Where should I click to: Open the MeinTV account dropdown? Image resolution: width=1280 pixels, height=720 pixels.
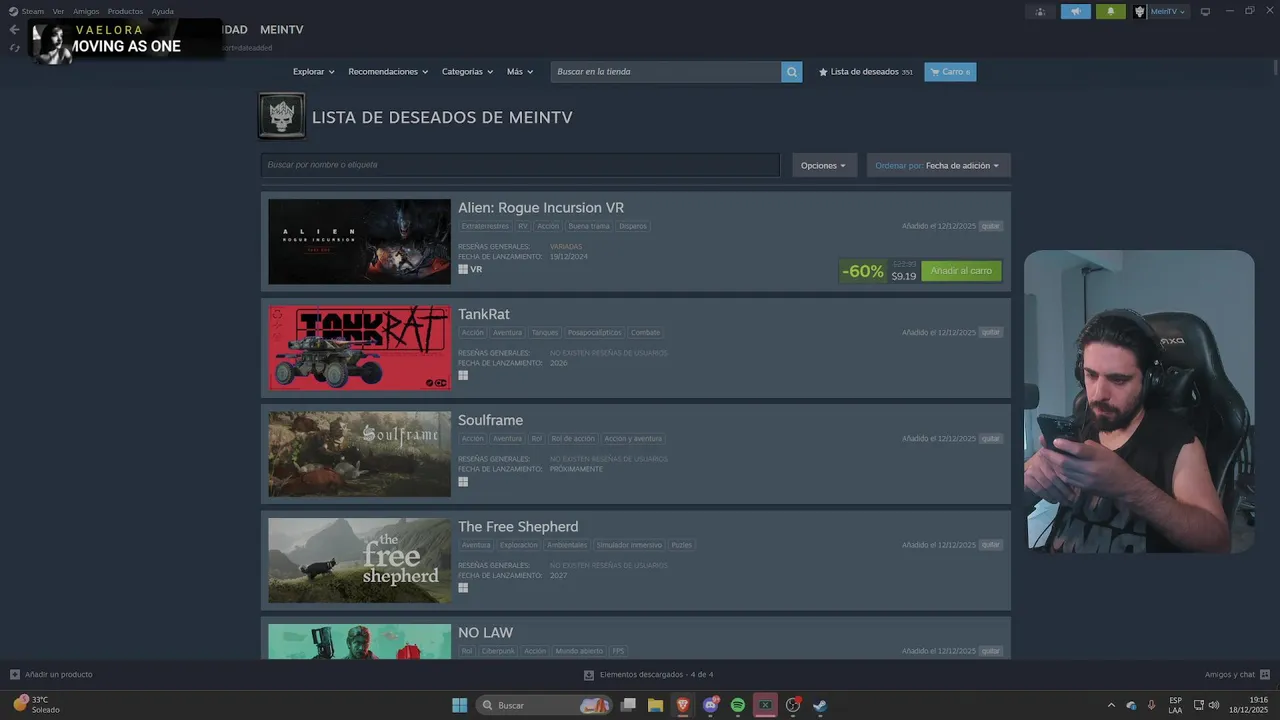[1167, 12]
